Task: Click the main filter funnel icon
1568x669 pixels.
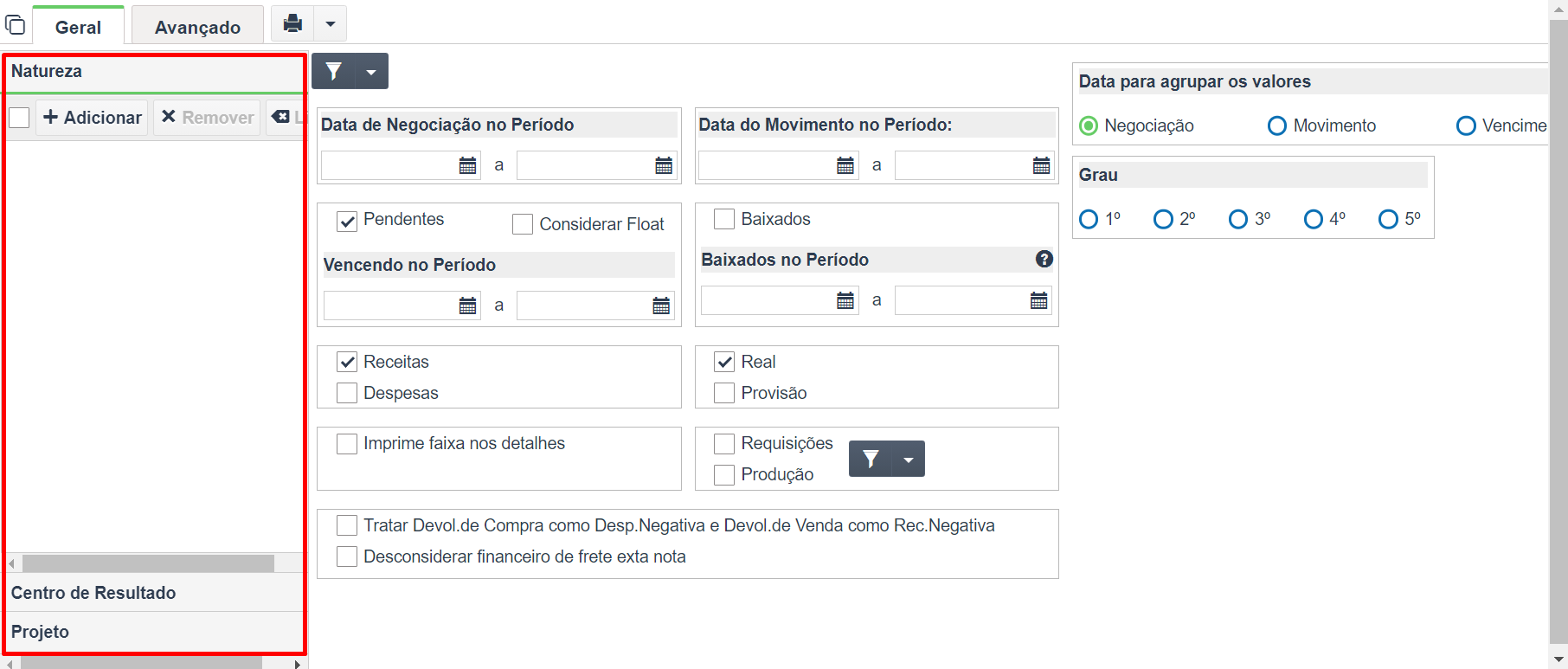Action: coord(334,71)
